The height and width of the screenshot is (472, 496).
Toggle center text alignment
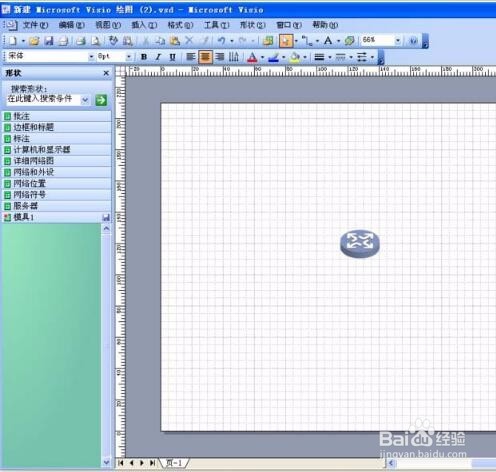205,57
